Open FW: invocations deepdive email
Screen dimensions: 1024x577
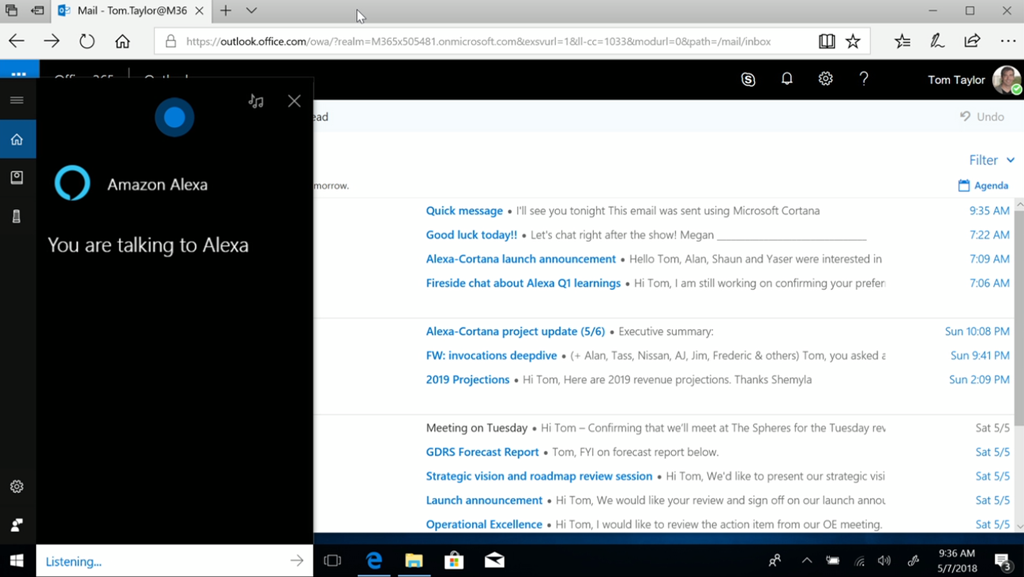point(662,356)
